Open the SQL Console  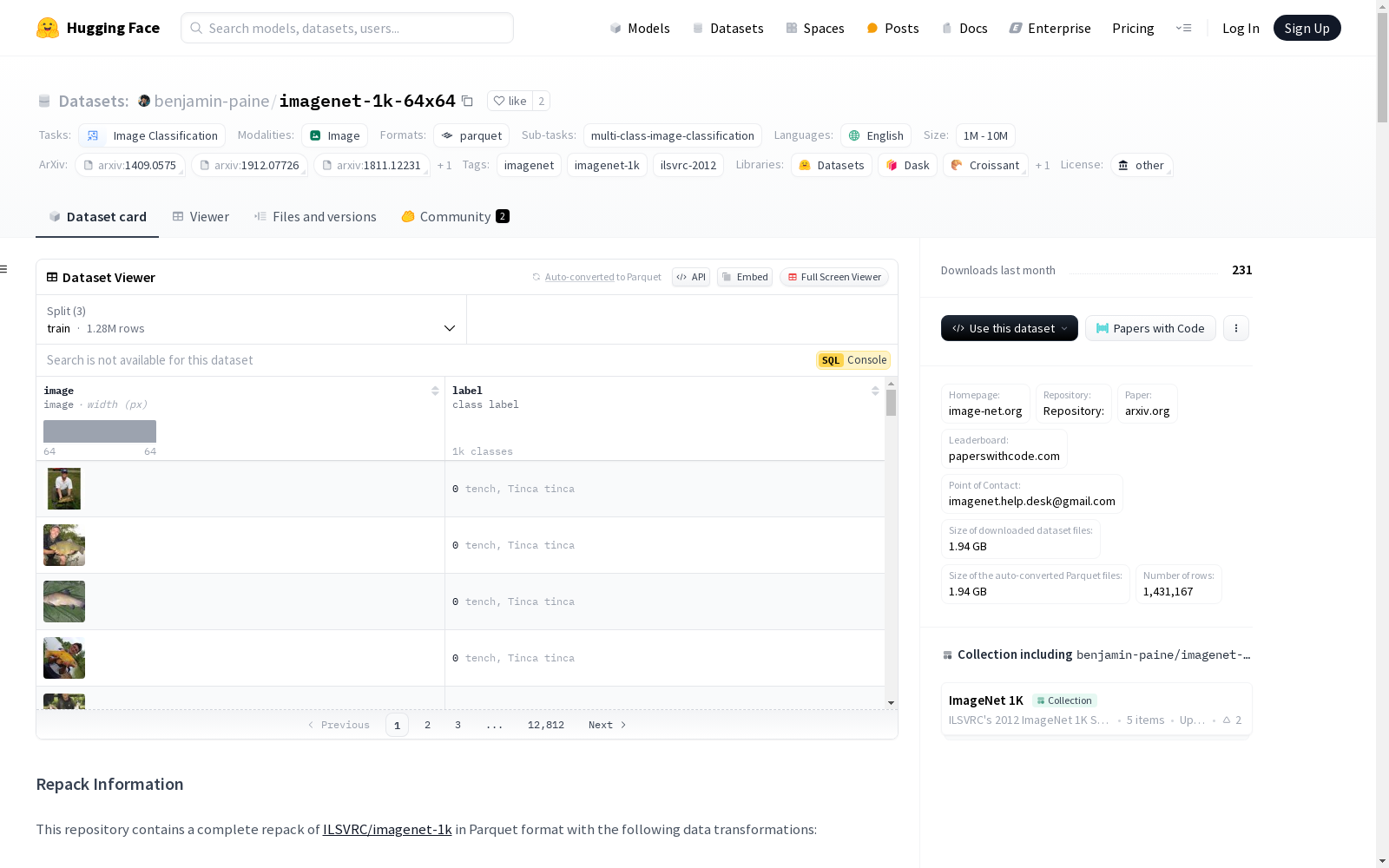click(853, 360)
